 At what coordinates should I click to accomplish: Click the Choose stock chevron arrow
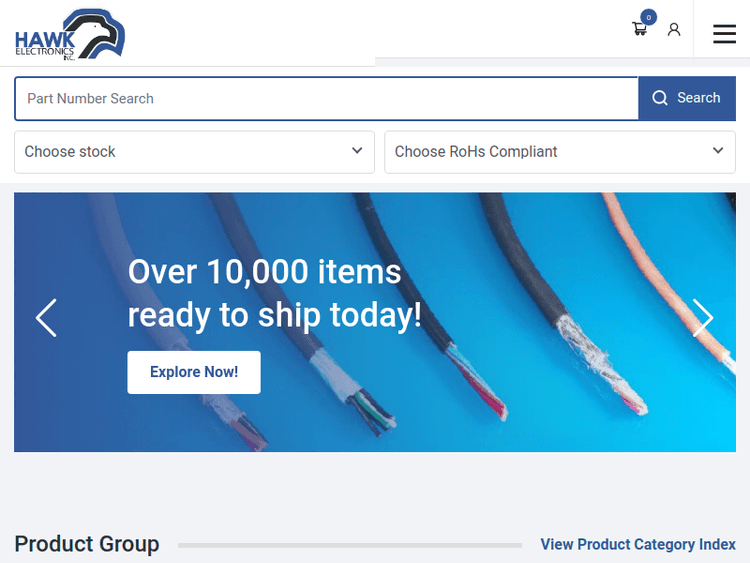pyautogui.click(x=357, y=151)
